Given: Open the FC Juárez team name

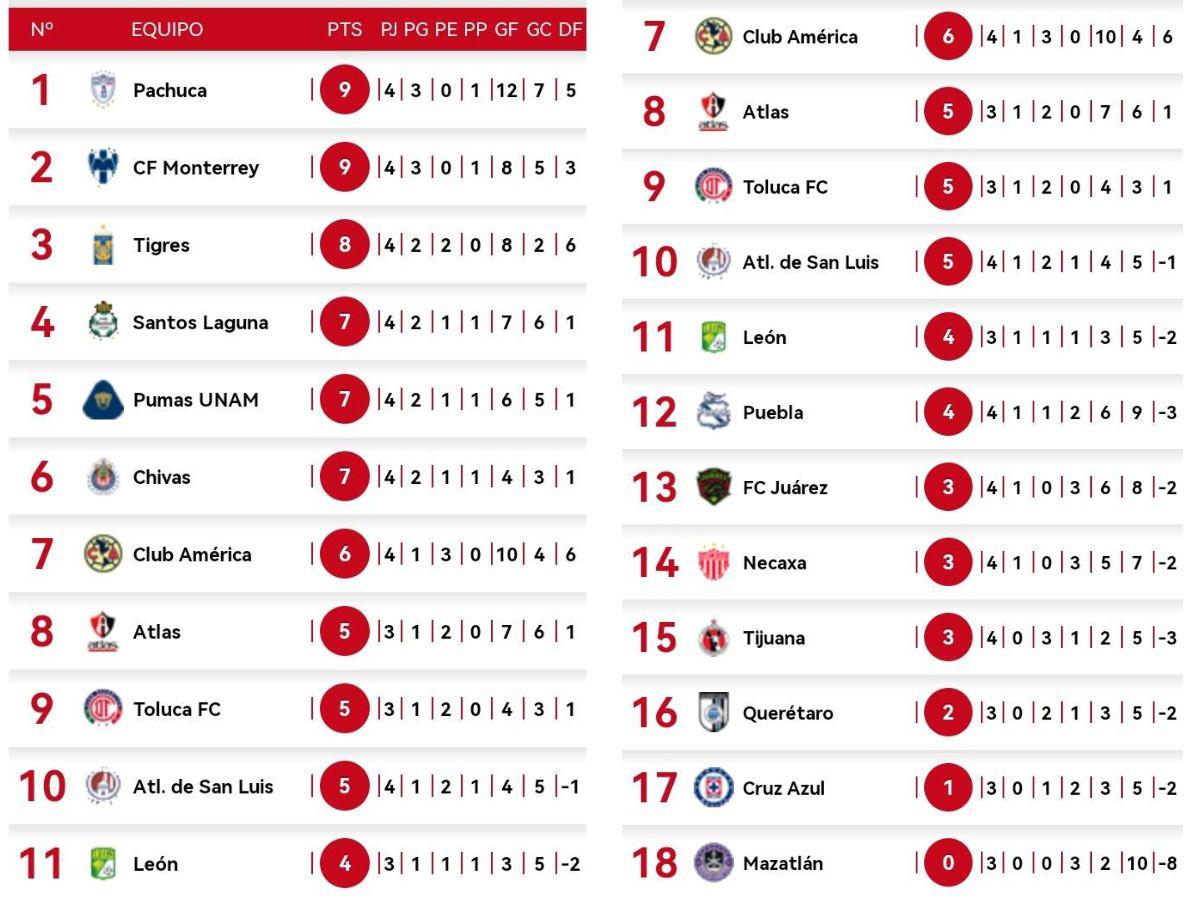Looking at the screenshot, I should coord(785,488).
